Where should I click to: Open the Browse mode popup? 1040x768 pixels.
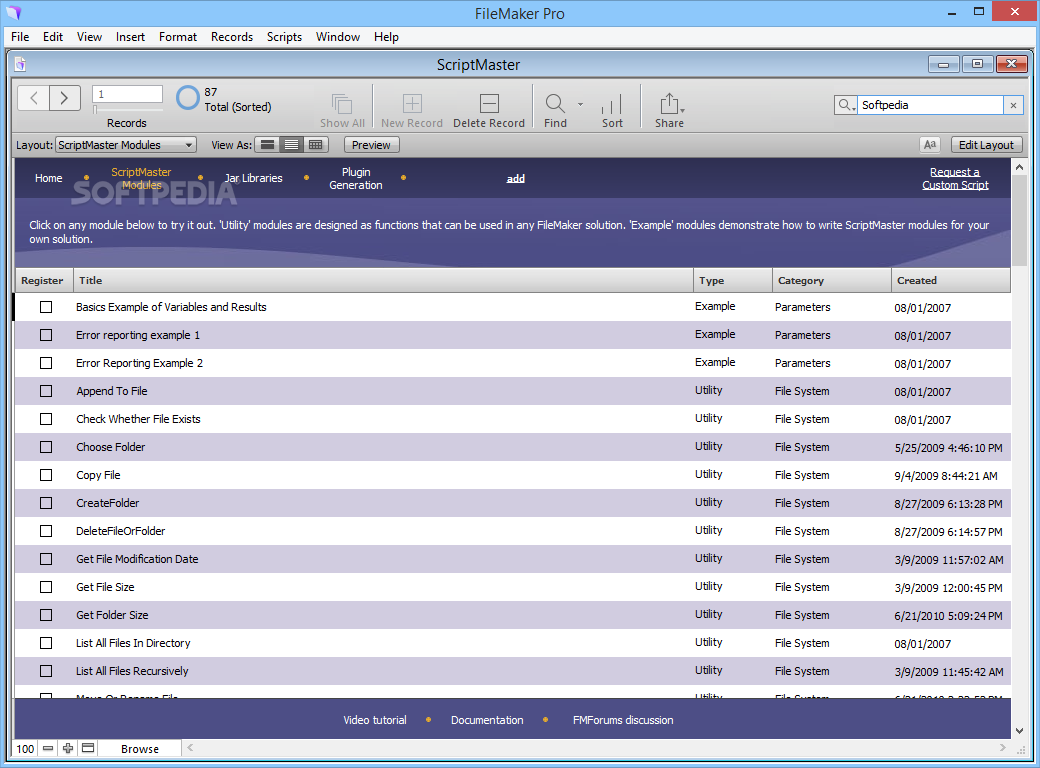click(x=140, y=749)
